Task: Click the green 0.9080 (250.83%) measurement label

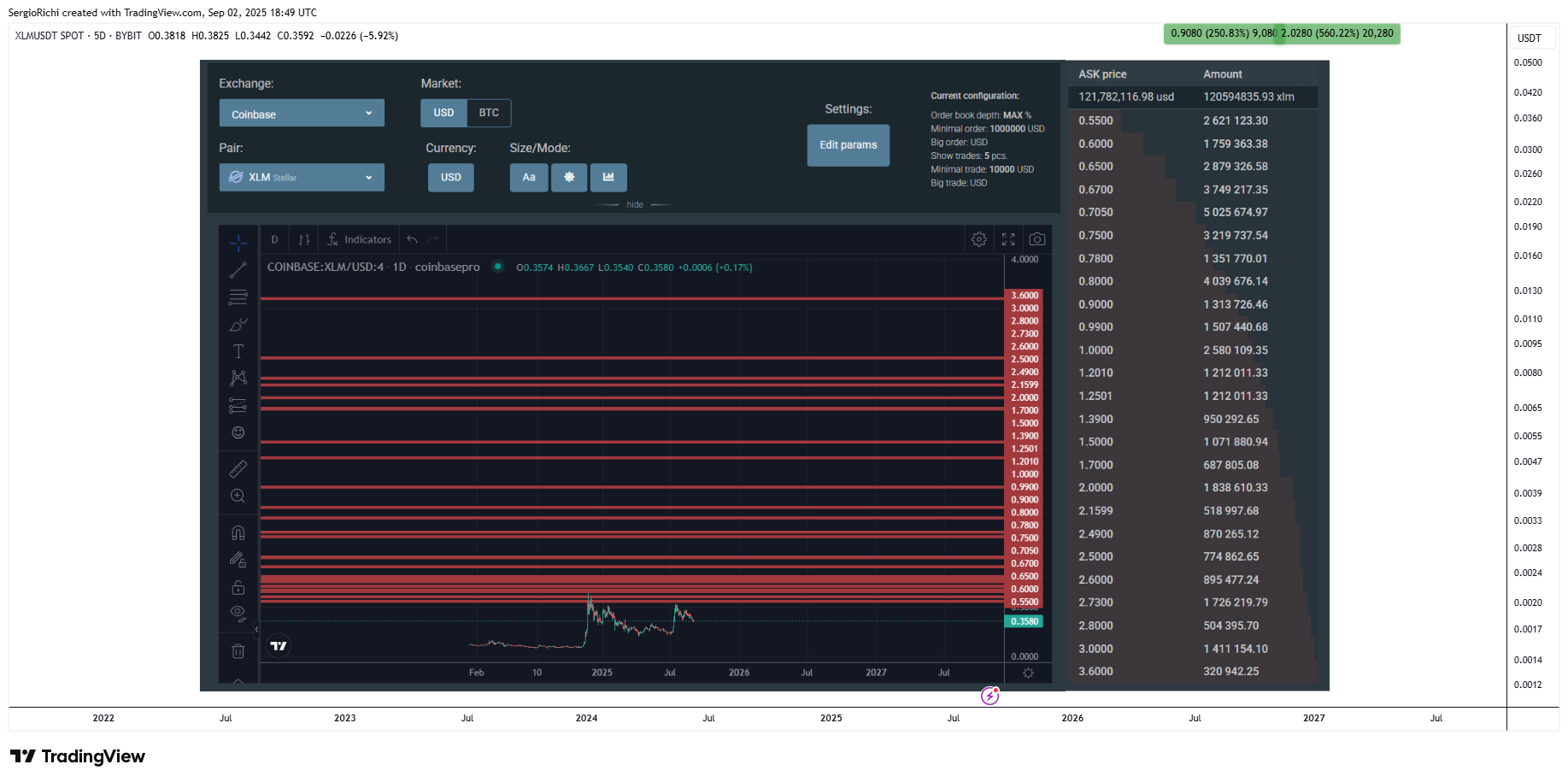Action: click(1220, 33)
